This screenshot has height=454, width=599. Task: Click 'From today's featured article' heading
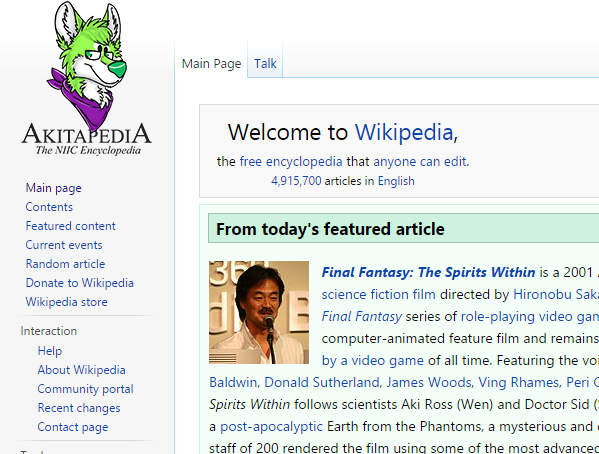click(x=330, y=229)
